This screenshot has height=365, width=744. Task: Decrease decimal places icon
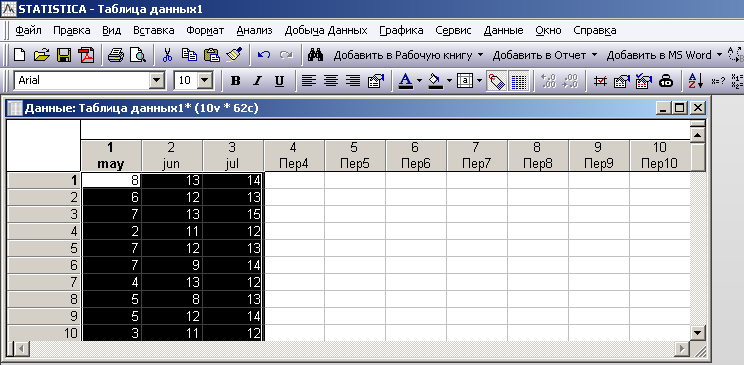coord(569,81)
